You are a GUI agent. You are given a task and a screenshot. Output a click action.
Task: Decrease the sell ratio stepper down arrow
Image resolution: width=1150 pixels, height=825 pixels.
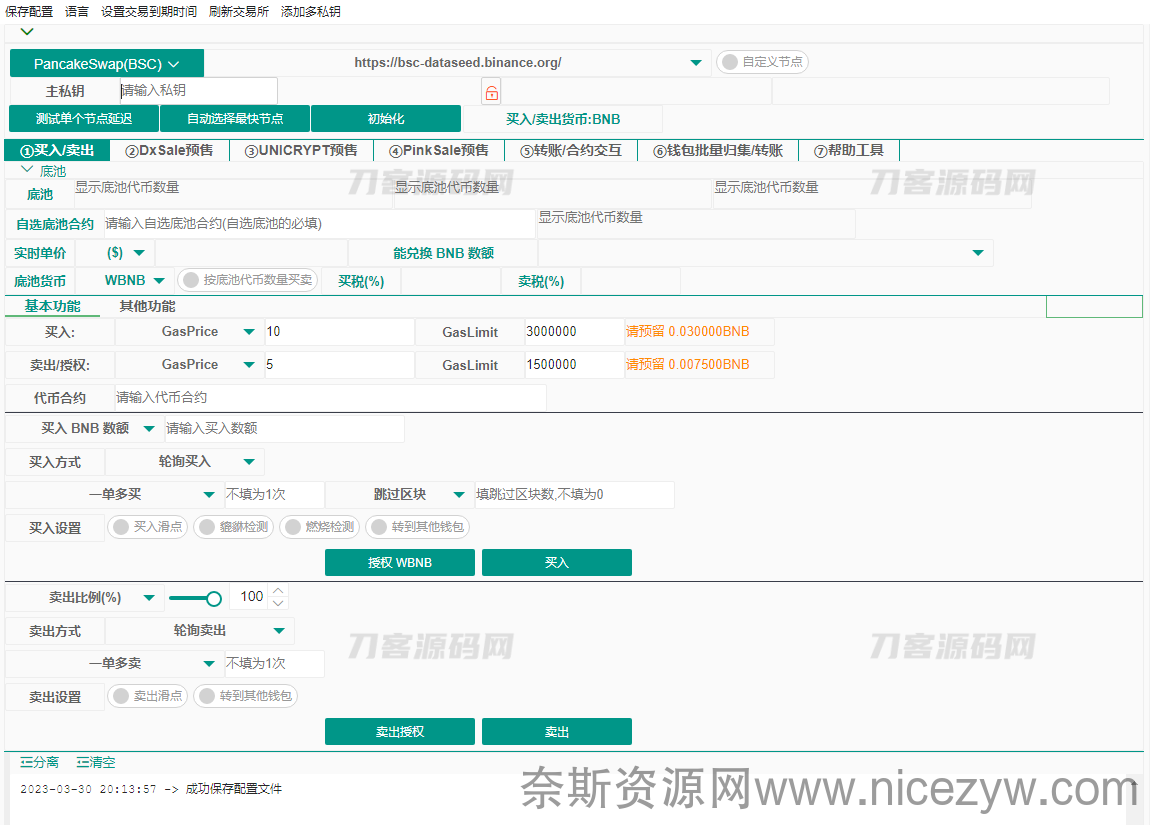click(278, 603)
